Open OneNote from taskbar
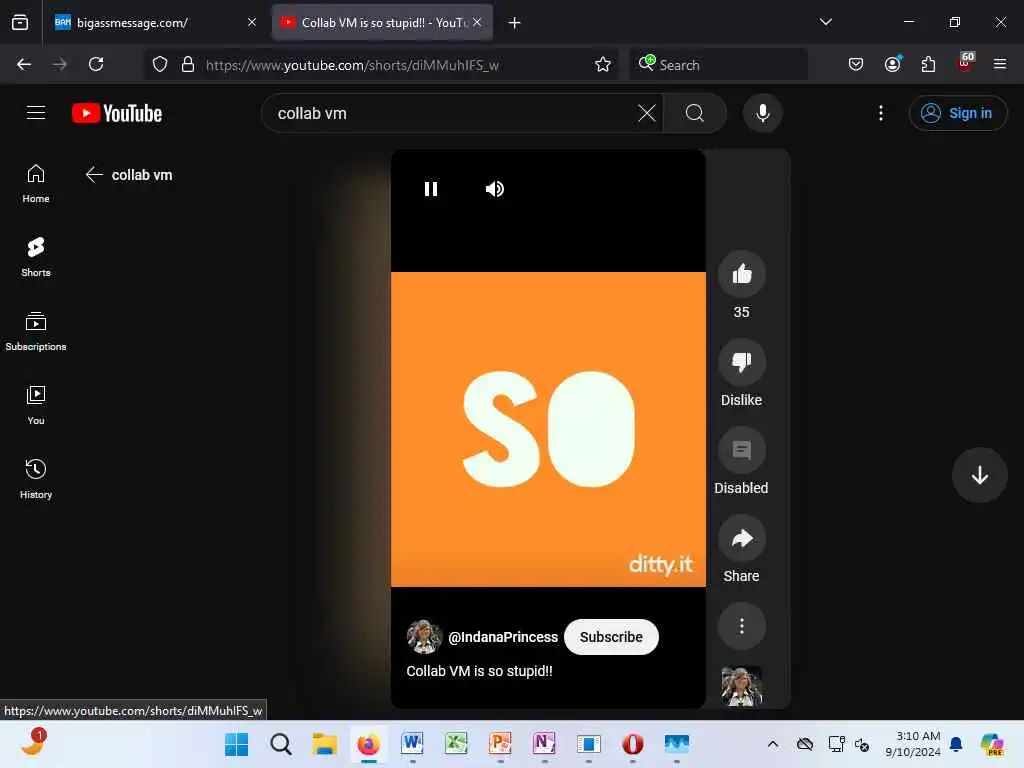The width and height of the screenshot is (1024, 768). pos(544,744)
